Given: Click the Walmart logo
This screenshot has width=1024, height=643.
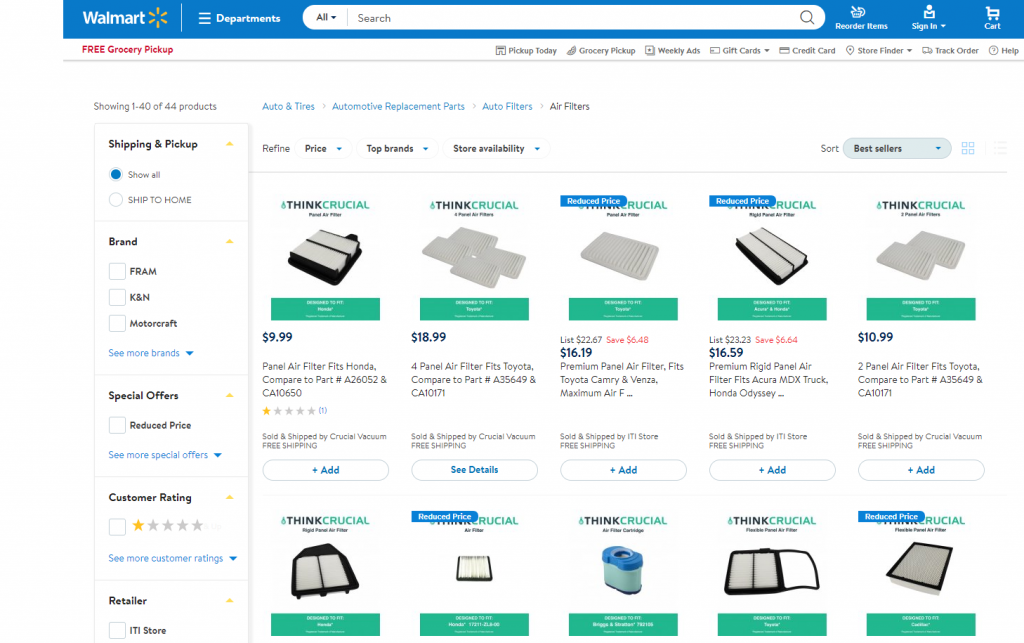Looking at the screenshot, I should (125, 18).
